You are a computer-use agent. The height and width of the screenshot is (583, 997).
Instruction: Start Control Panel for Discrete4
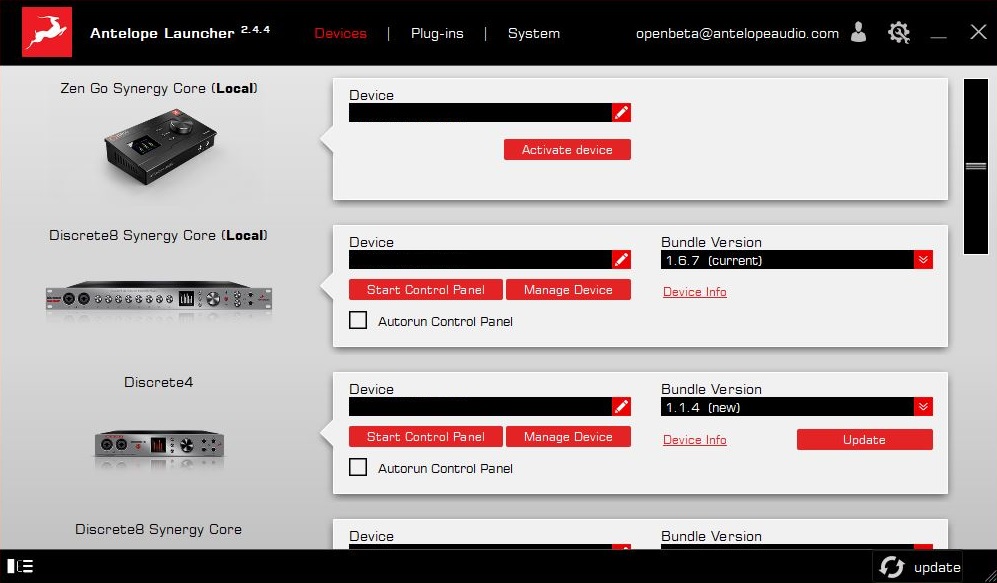pos(425,437)
